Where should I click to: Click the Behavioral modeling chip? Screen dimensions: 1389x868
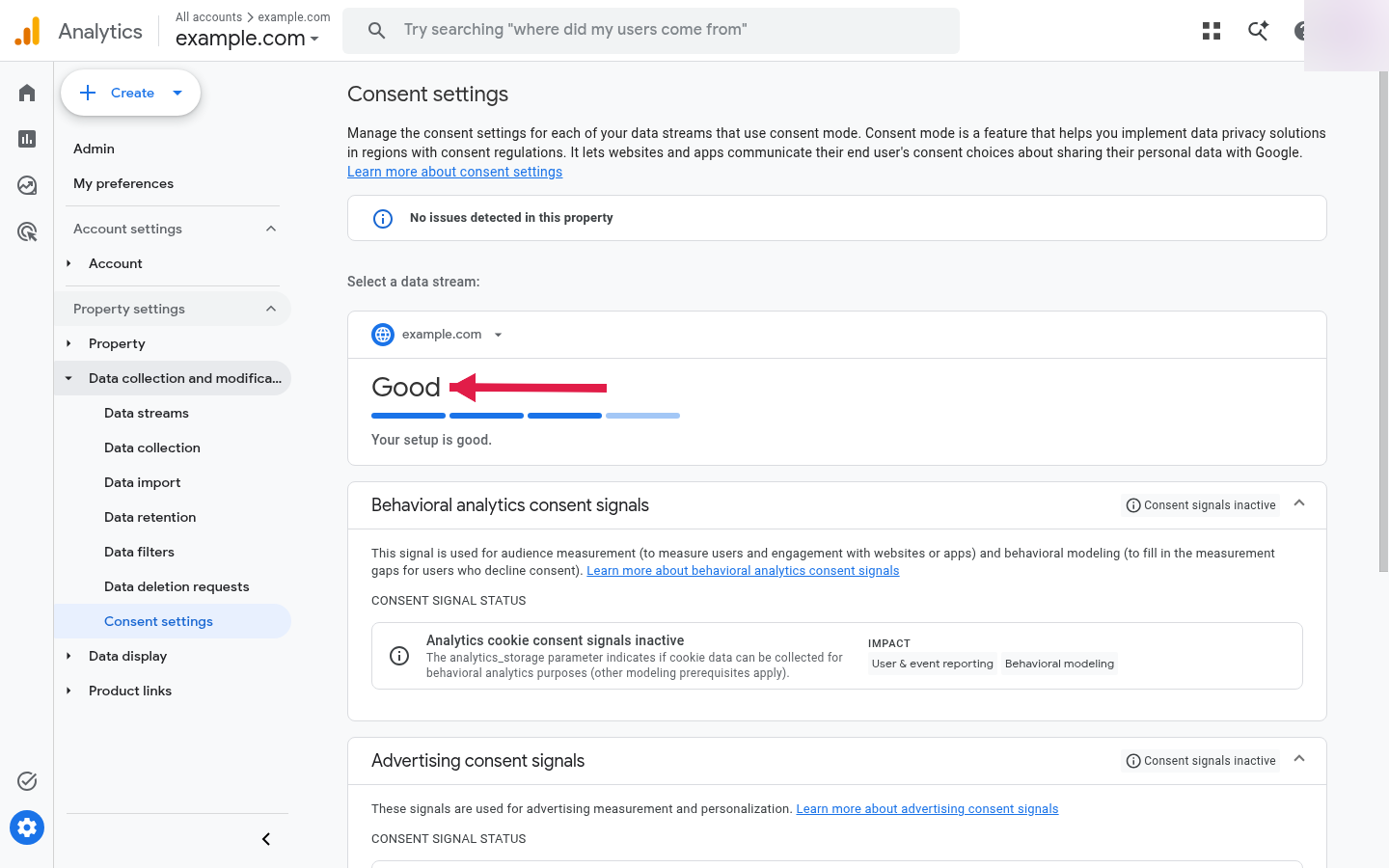(1059, 664)
